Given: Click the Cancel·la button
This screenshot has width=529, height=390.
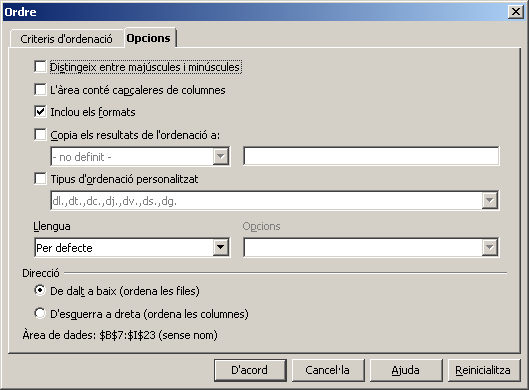Looking at the screenshot, I should [x=328, y=370].
